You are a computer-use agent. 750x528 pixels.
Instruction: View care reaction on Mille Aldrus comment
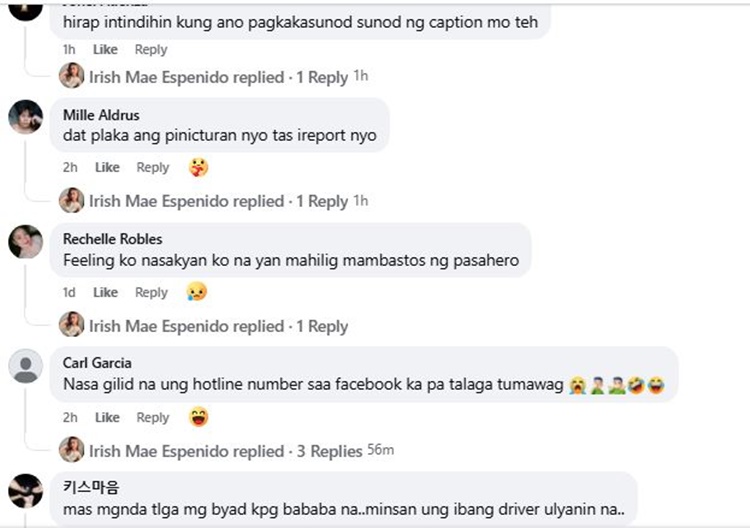[x=199, y=167]
